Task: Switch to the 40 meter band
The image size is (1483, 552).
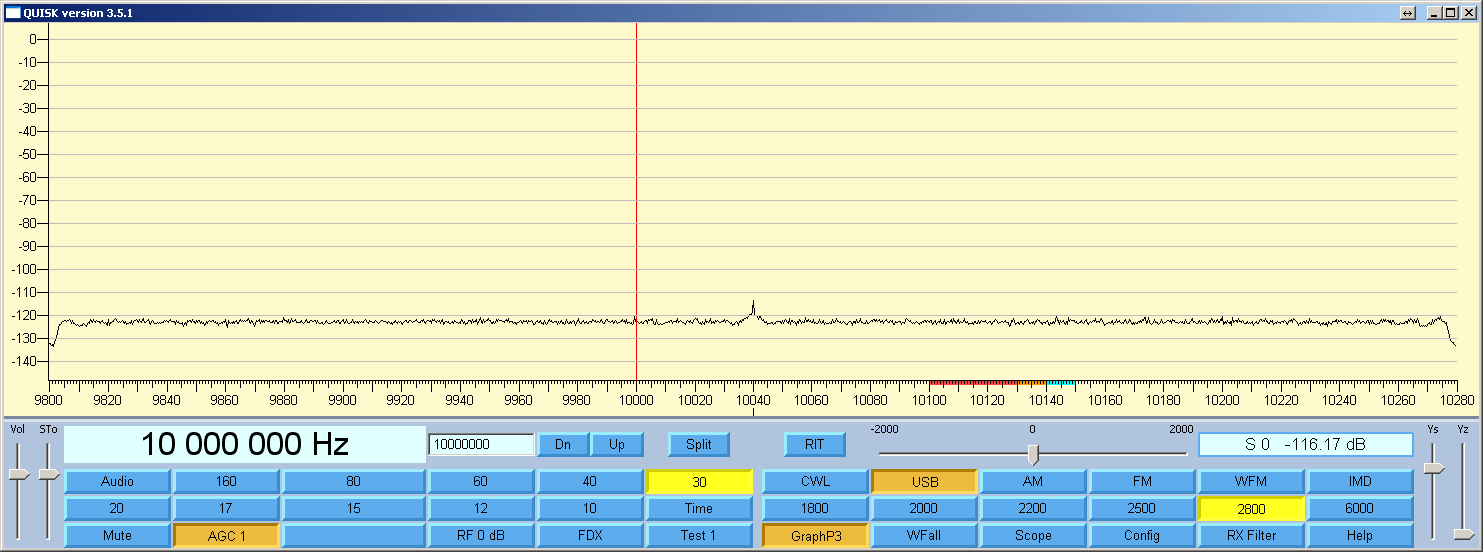Action: (x=590, y=481)
